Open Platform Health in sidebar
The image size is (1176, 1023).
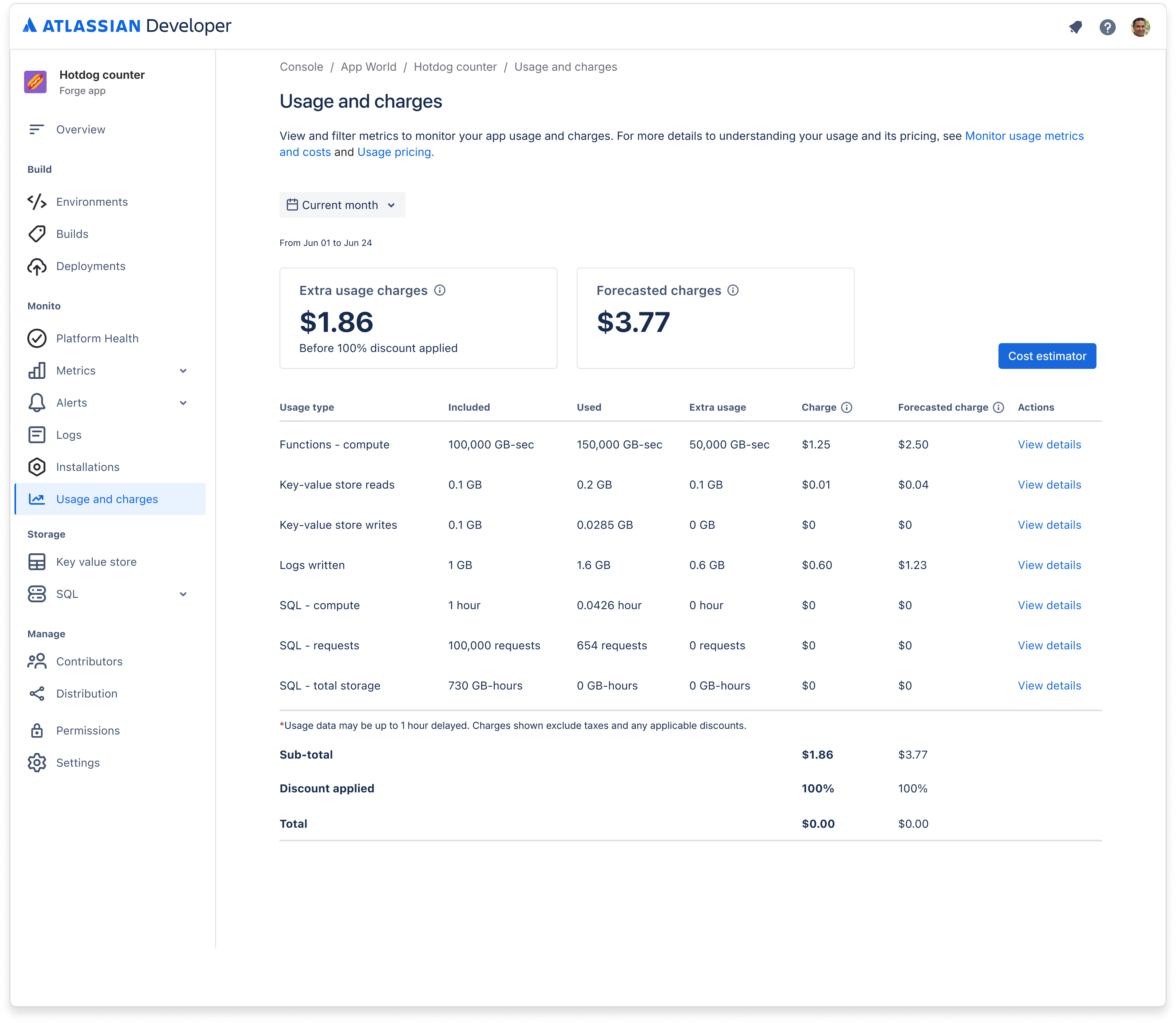97,339
